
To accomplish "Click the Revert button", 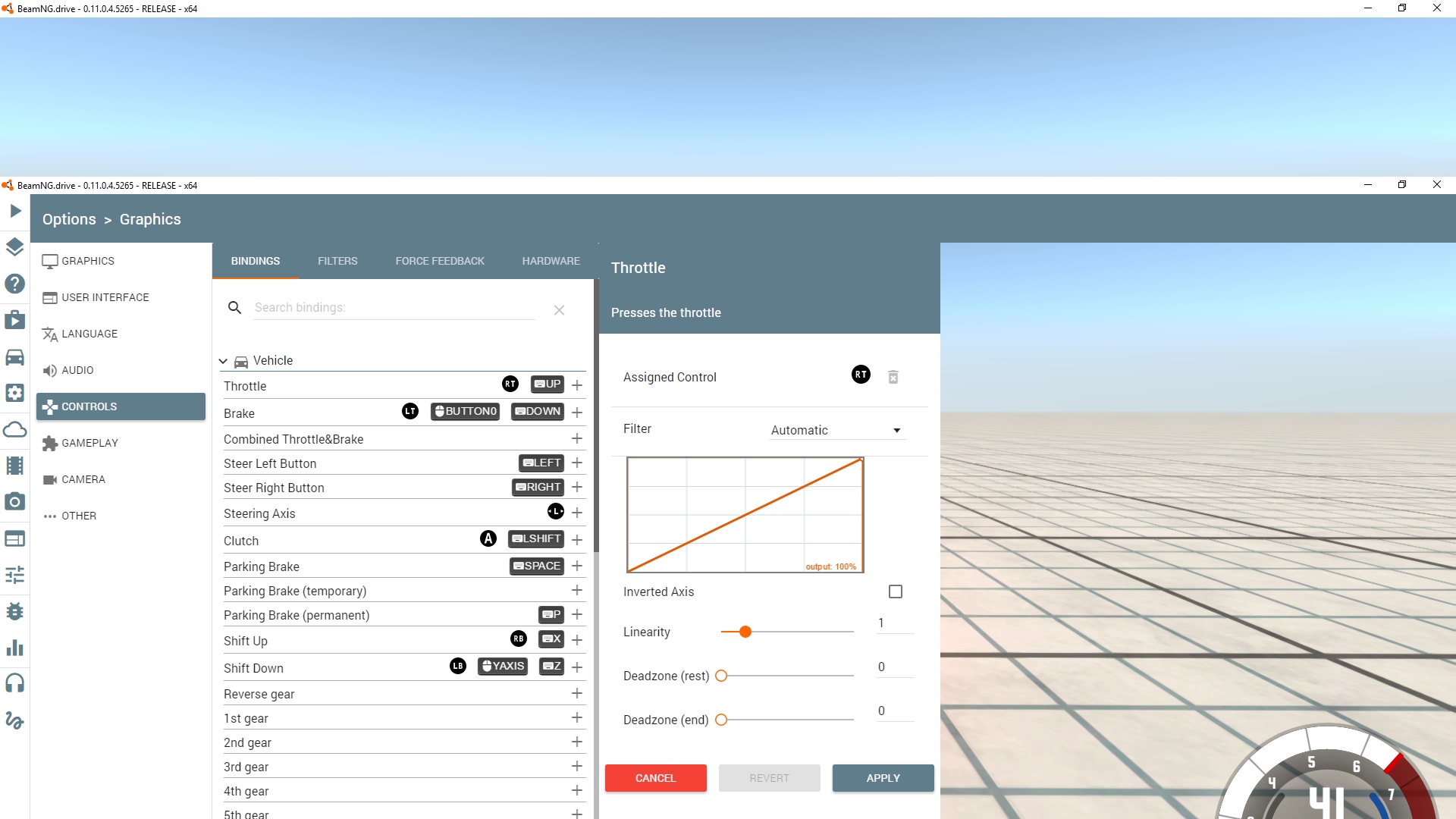I will click(x=770, y=778).
